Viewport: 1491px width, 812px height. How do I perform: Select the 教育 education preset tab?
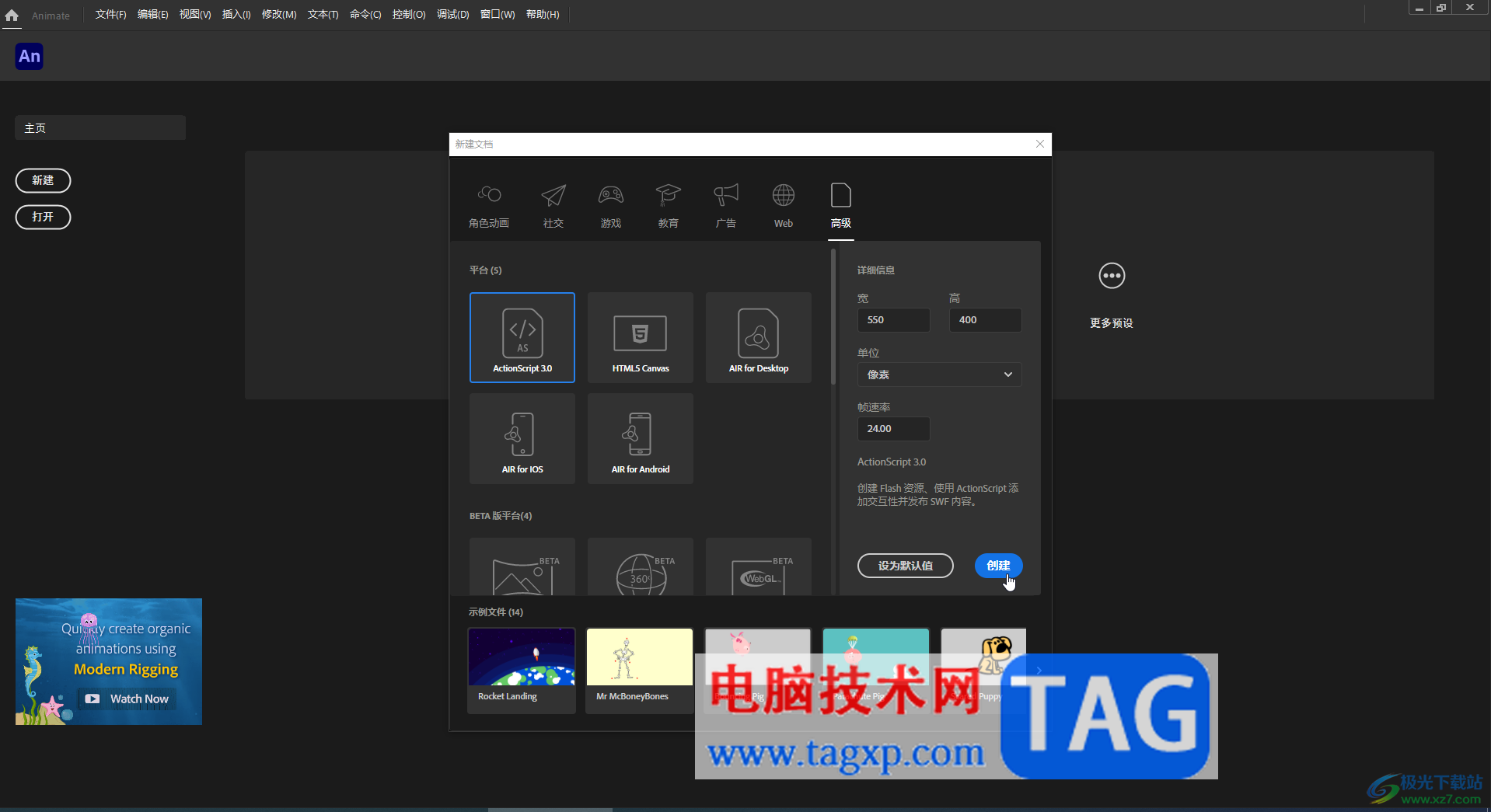pyautogui.click(x=669, y=206)
